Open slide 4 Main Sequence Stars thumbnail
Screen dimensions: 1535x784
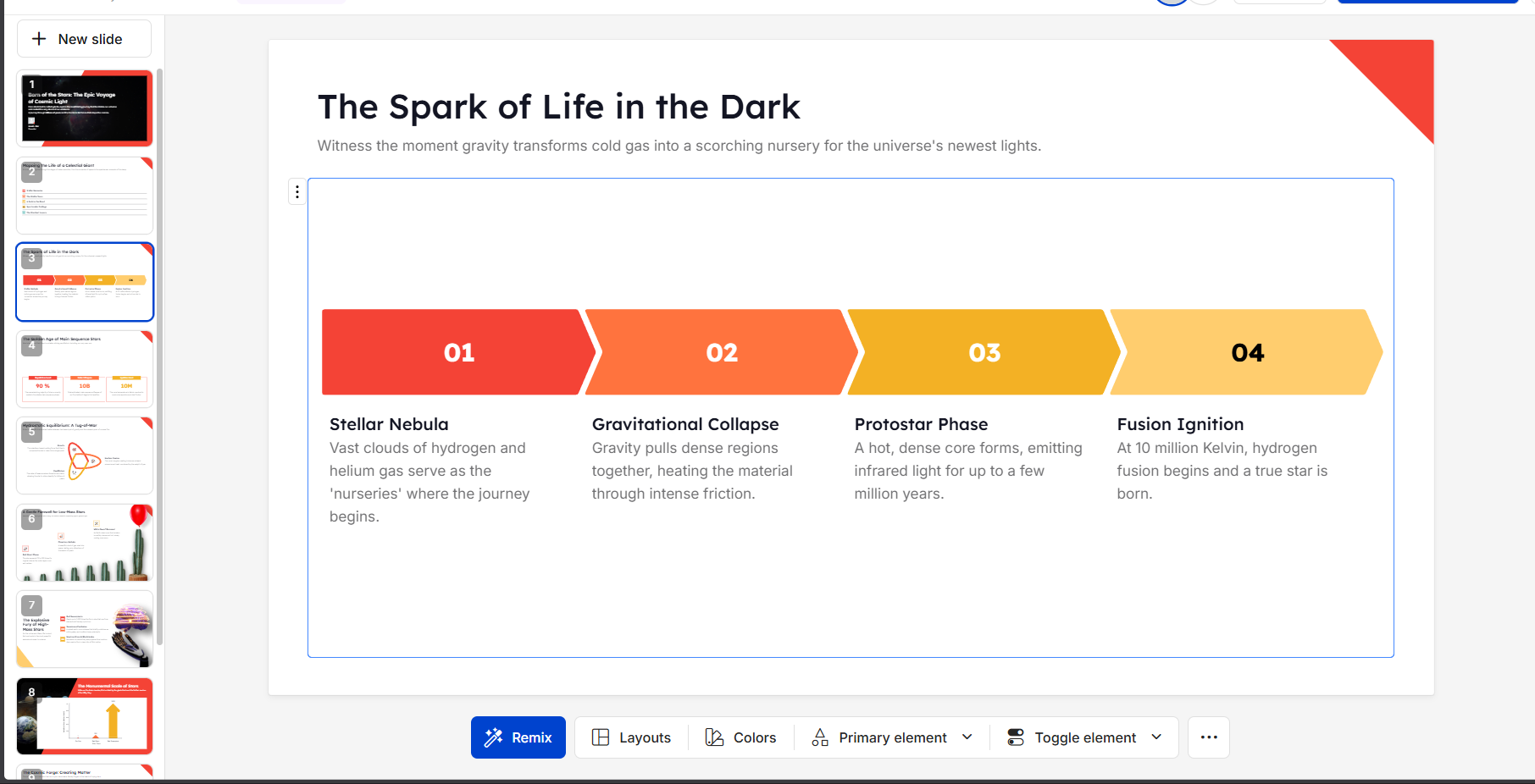pos(84,367)
